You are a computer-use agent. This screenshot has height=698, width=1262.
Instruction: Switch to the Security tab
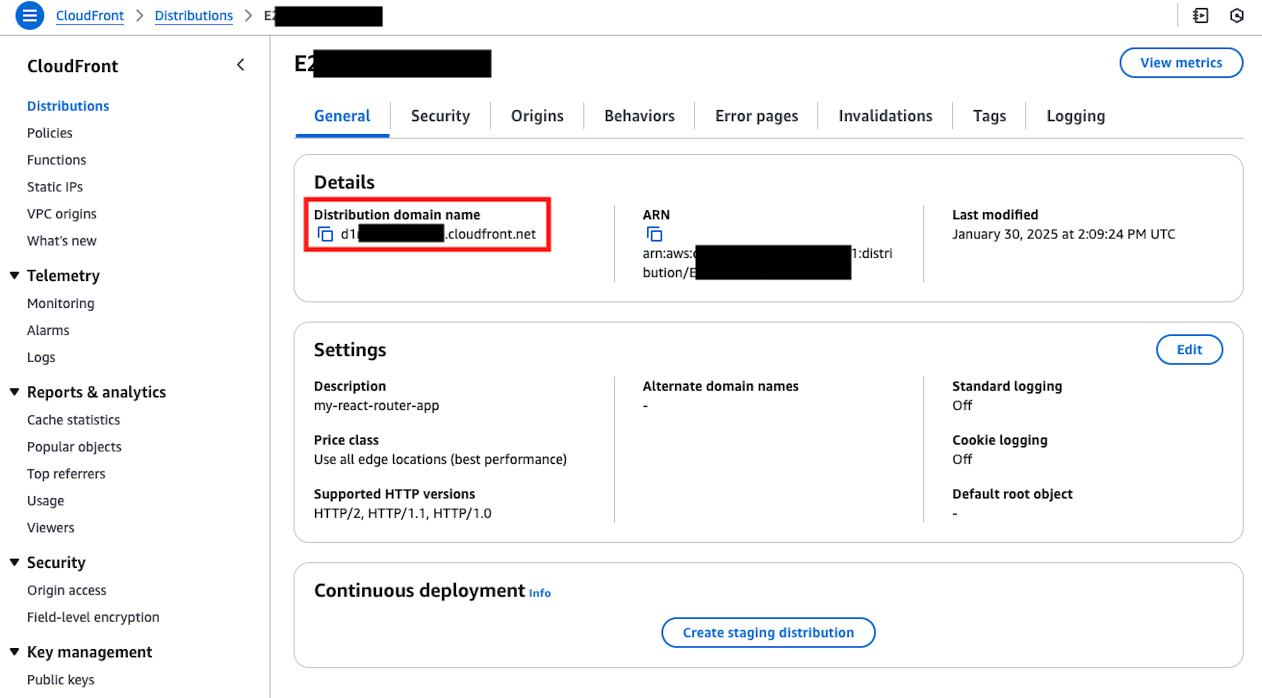(x=440, y=116)
